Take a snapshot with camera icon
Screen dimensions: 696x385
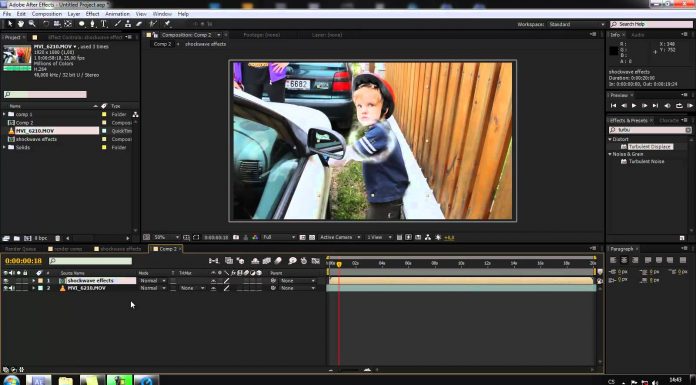pyautogui.click(x=236, y=238)
